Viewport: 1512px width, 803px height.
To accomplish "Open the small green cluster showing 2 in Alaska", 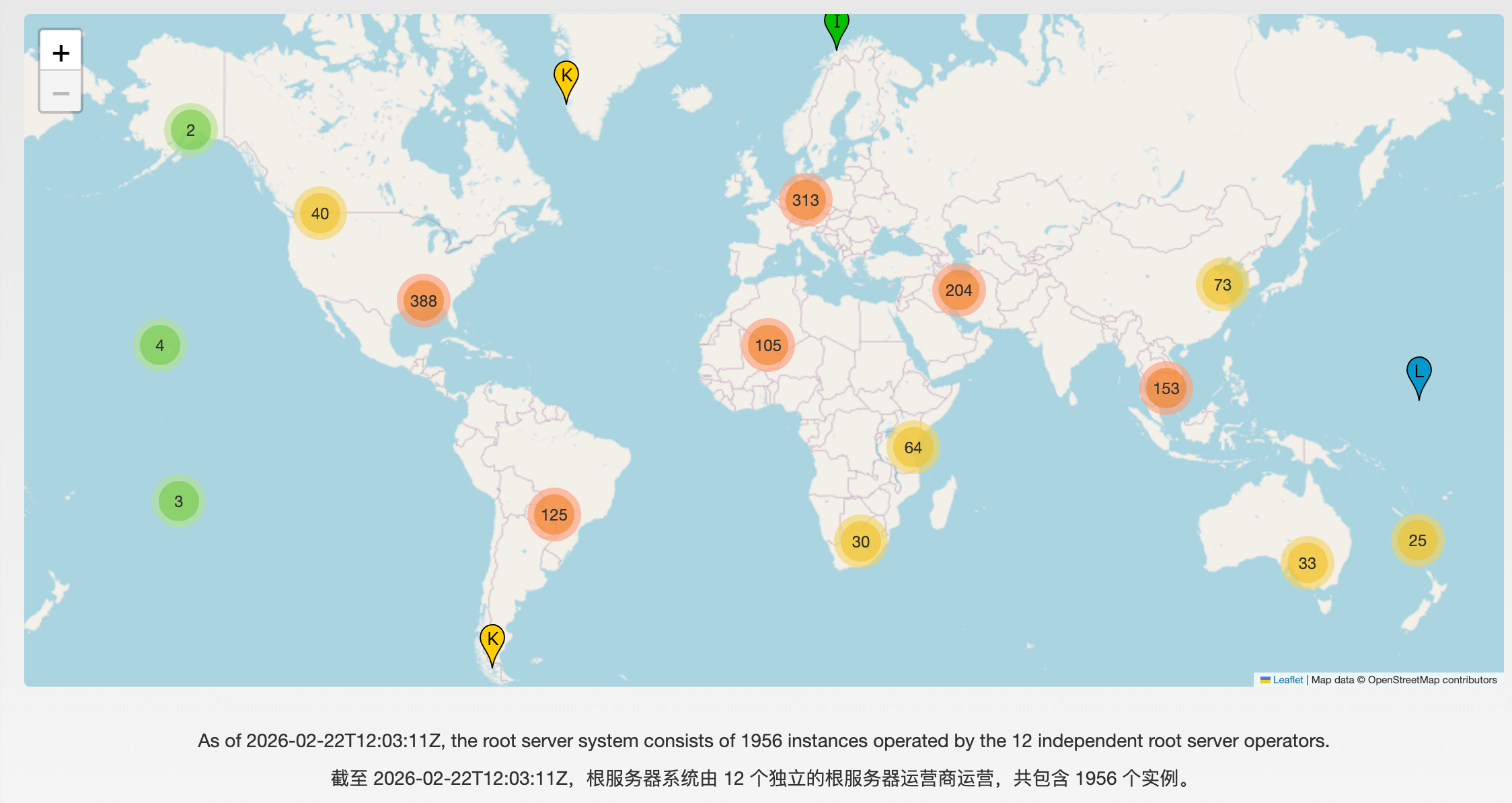I will click(190, 130).
